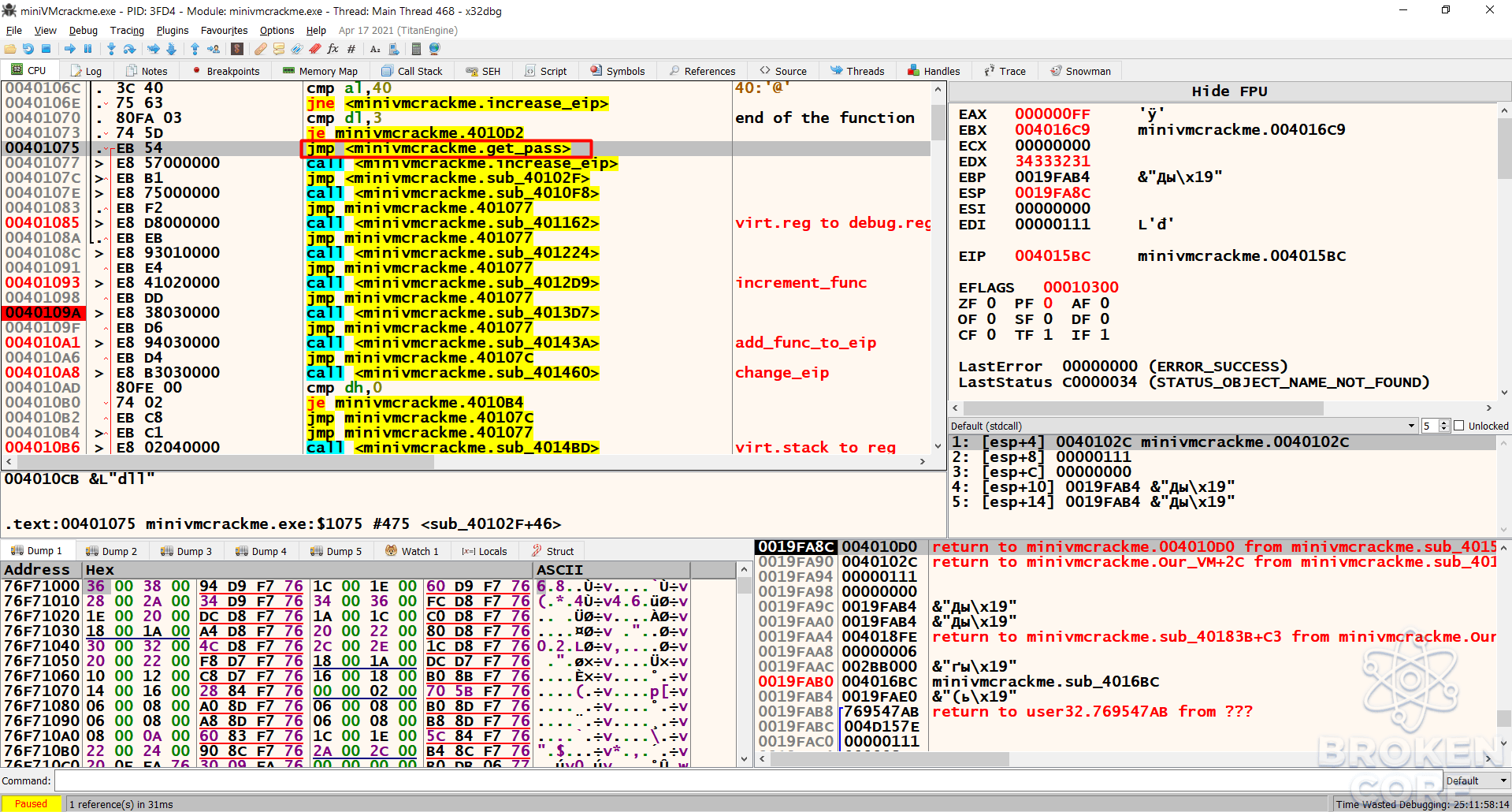
Task: Open the Debug menu
Action: pyautogui.click(x=83, y=30)
